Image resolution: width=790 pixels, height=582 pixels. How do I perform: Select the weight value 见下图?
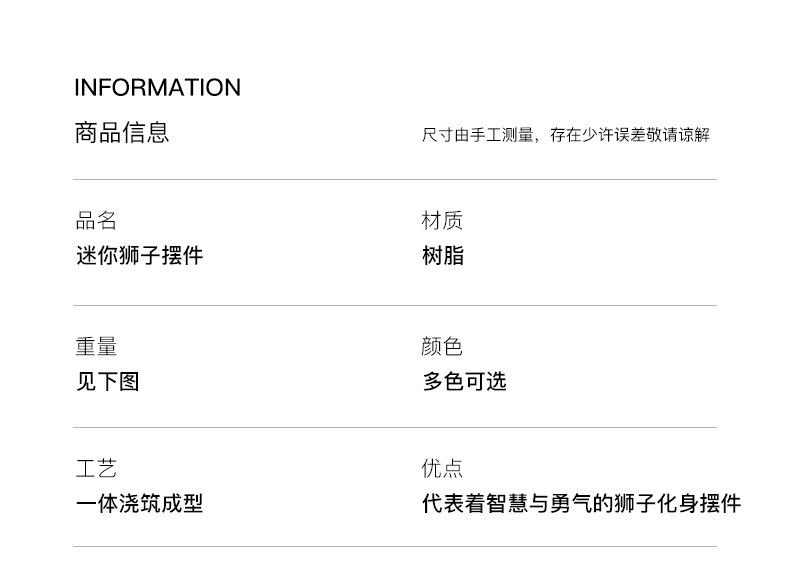(x=108, y=381)
